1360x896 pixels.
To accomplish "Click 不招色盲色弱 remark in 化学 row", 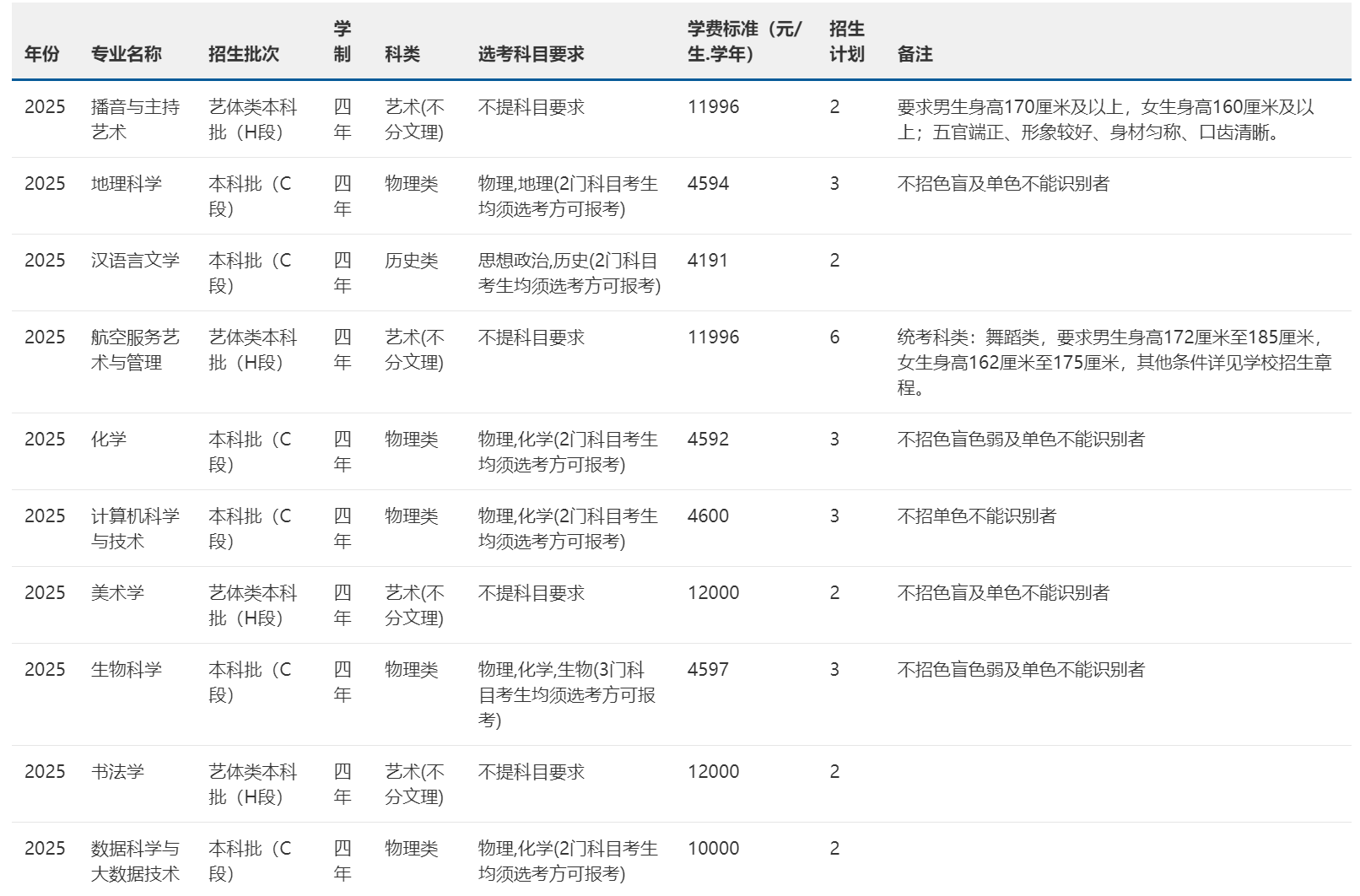I will point(1021,440).
